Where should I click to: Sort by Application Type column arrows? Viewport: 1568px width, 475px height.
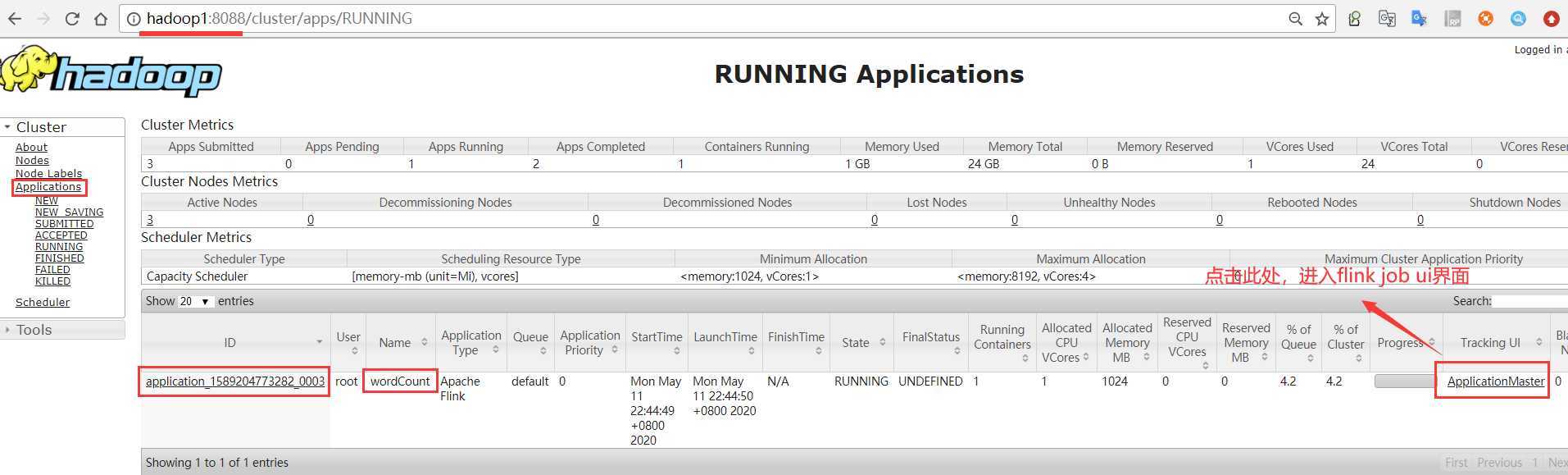click(x=495, y=349)
